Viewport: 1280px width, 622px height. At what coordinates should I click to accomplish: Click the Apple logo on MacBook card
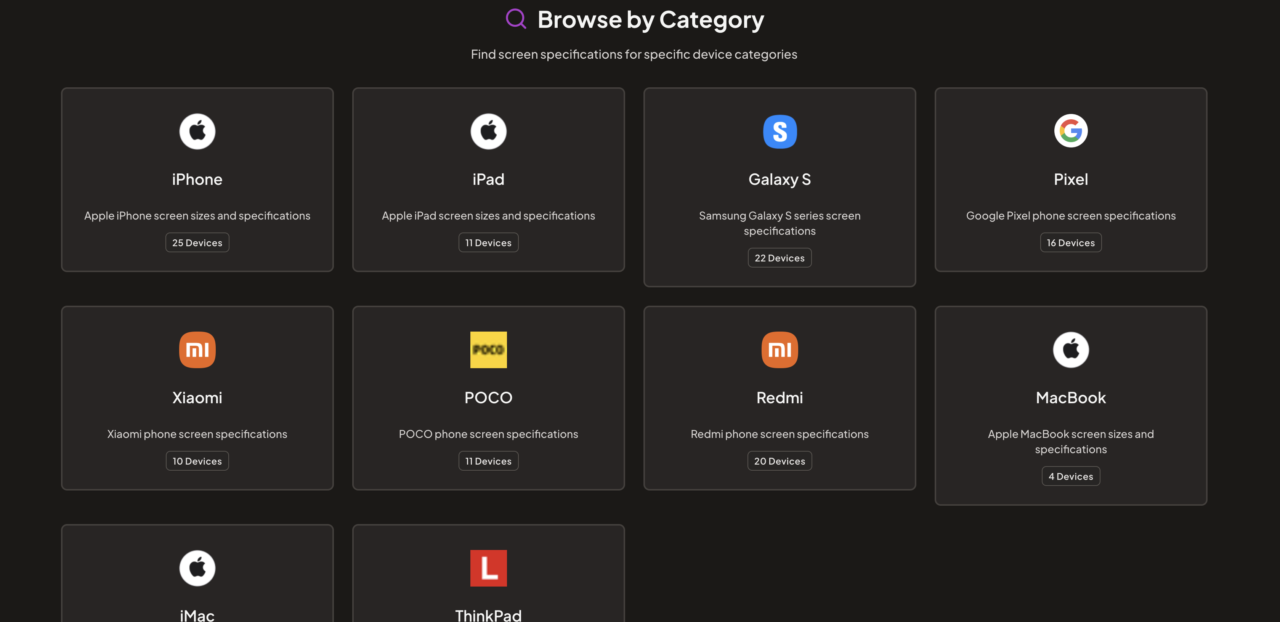point(1071,350)
